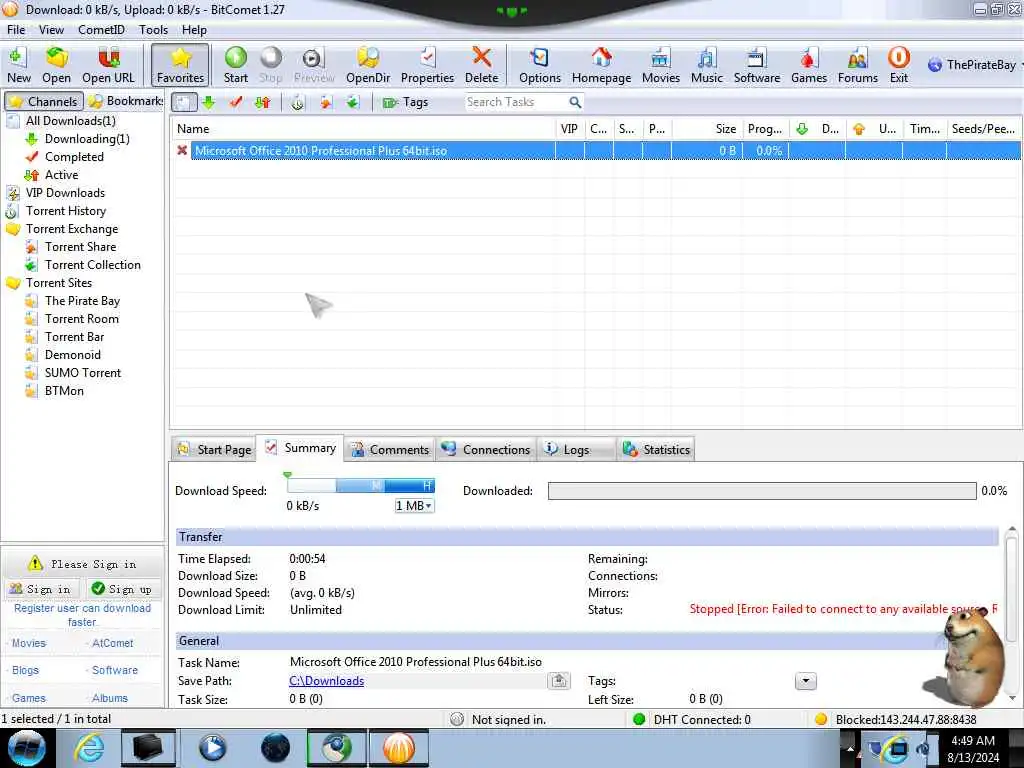
Task: Click the New task toolbar icon
Action: [x=18, y=65]
